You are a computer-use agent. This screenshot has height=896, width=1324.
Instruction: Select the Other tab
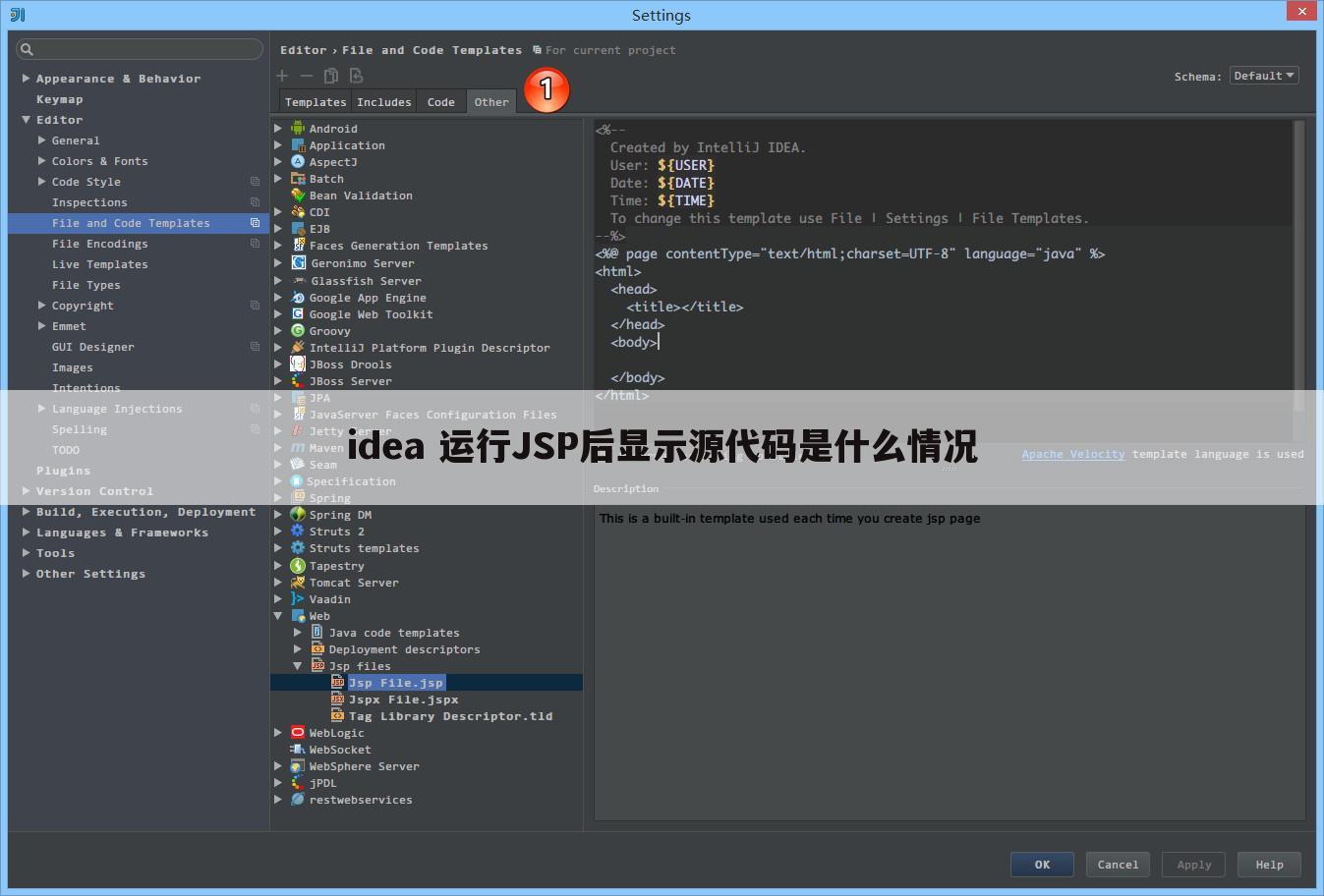[491, 102]
